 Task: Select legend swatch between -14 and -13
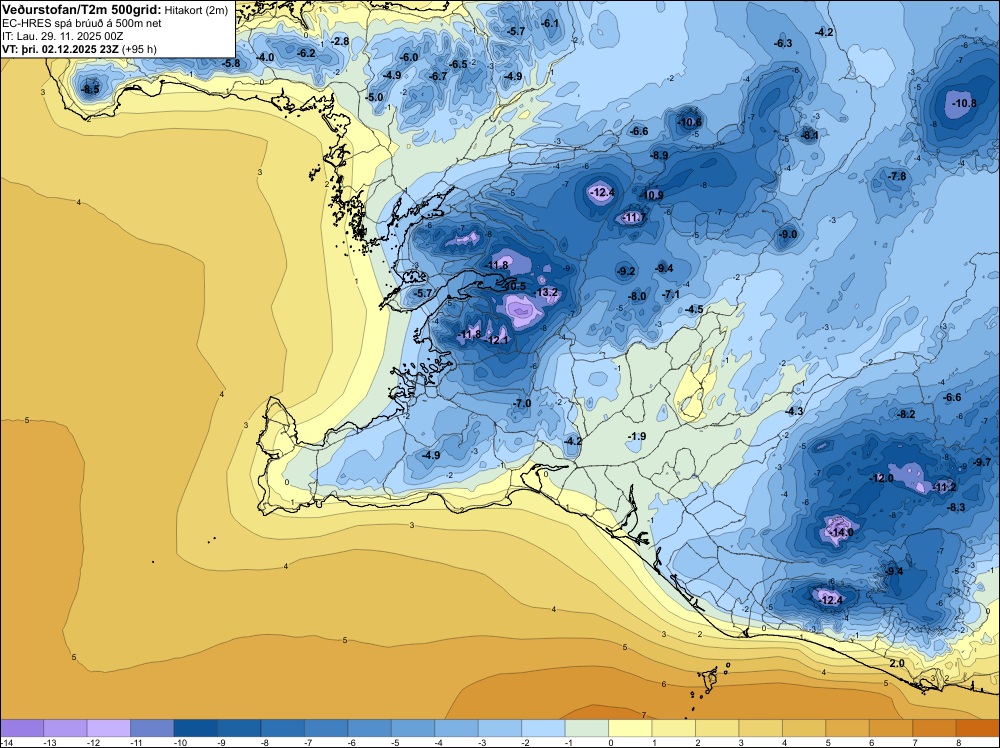tap(22, 728)
